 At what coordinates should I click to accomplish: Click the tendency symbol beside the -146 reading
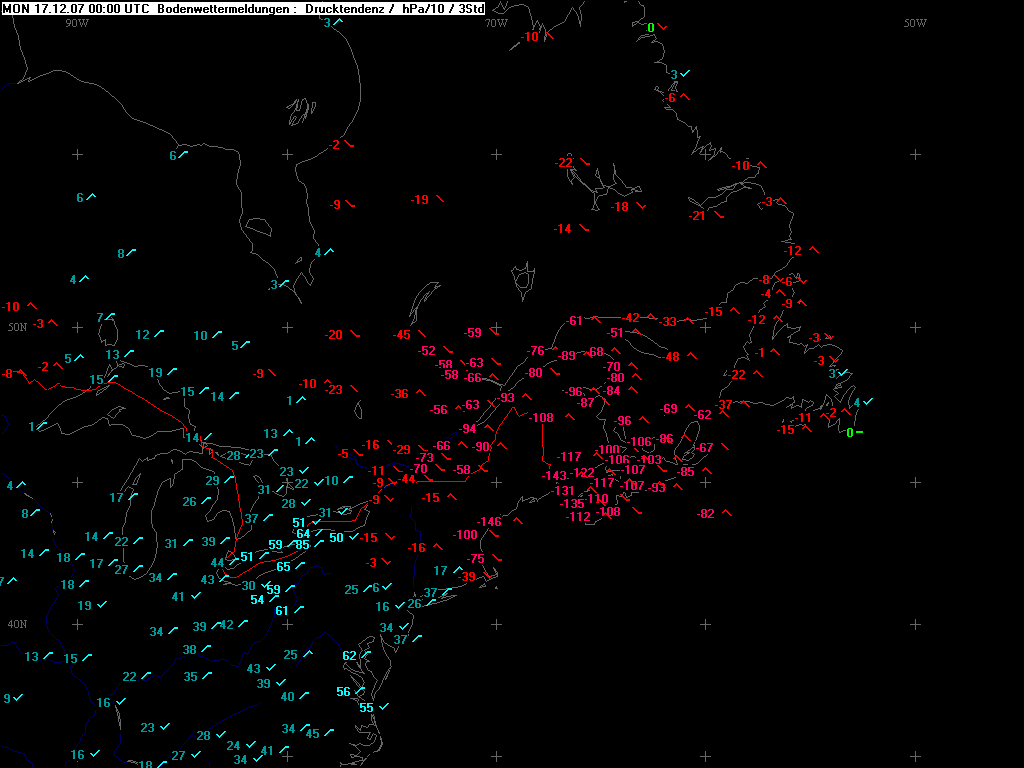[520, 521]
